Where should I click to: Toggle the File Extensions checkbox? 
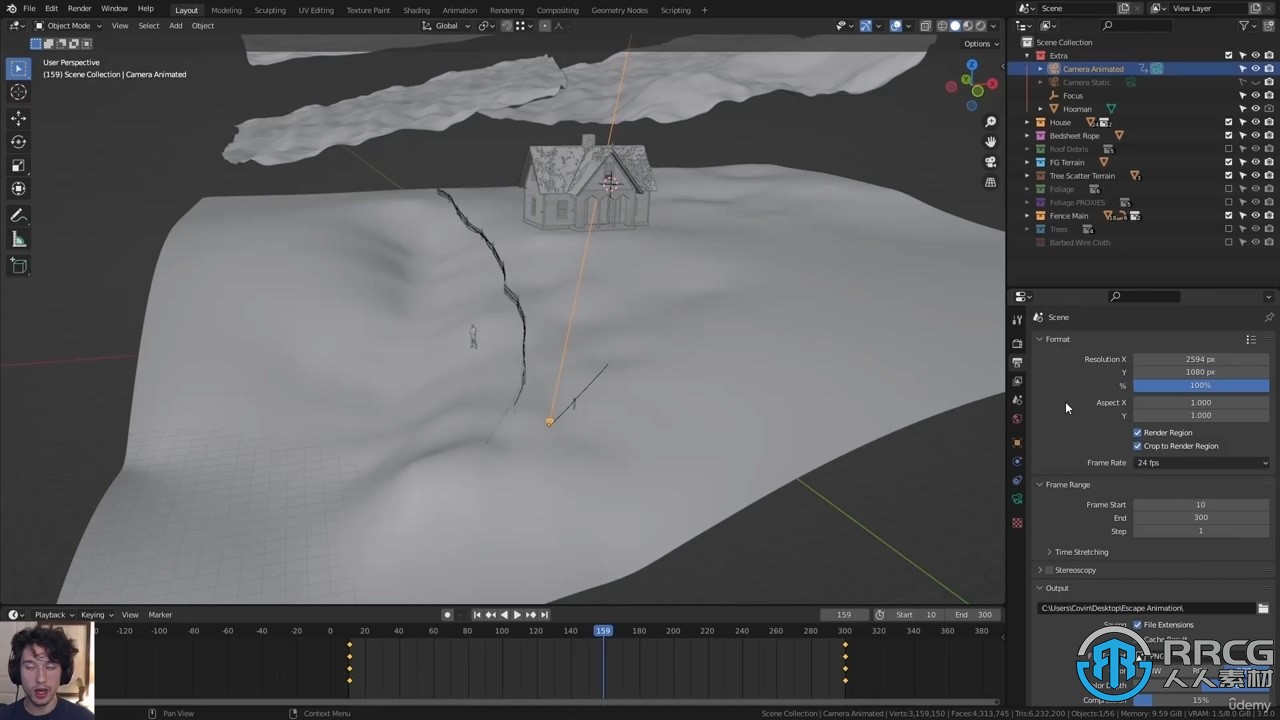pos(1137,625)
